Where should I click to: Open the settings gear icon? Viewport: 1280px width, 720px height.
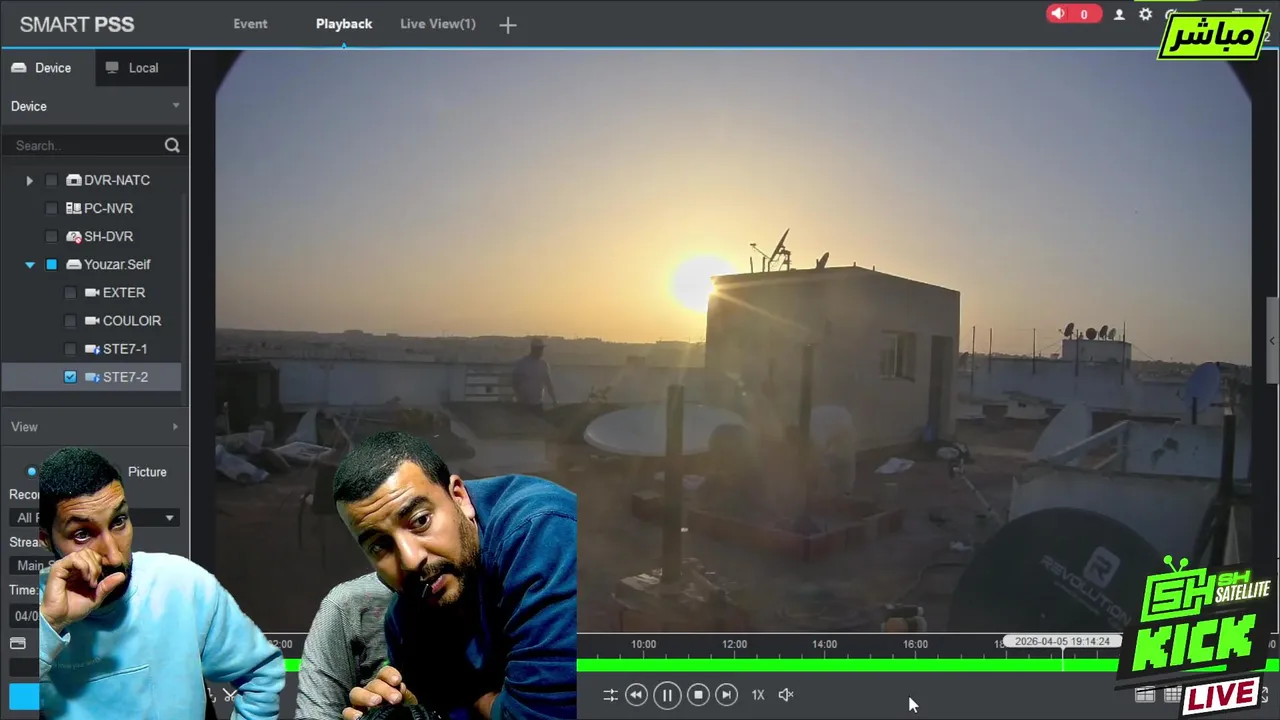point(1146,14)
